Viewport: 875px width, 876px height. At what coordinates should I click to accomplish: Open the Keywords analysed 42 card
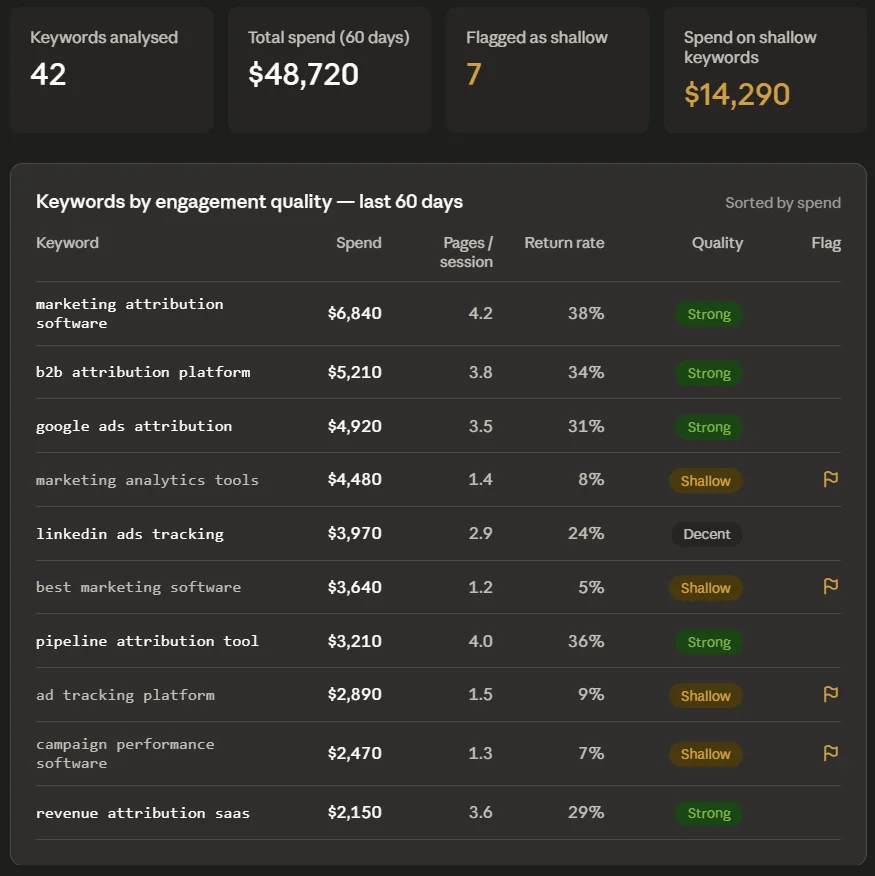pyautogui.click(x=111, y=70)
